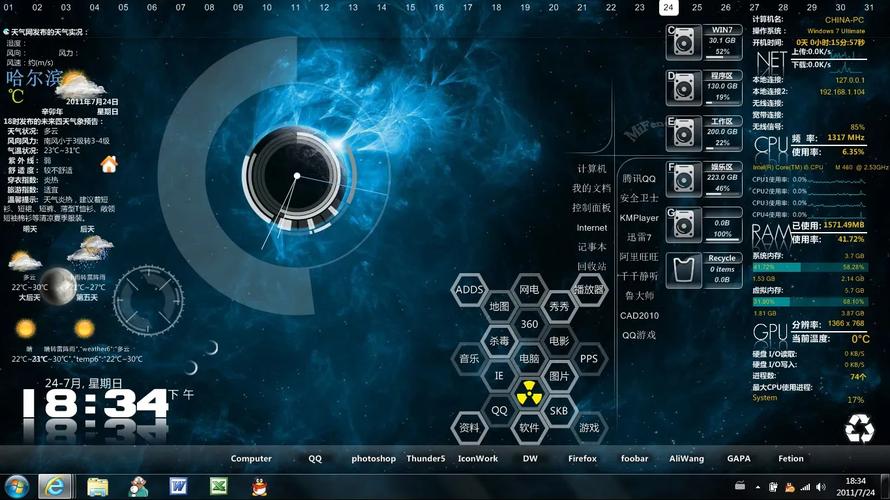
Task: Open the file explorer taskbar icon
Action: [x=98, y=487]
